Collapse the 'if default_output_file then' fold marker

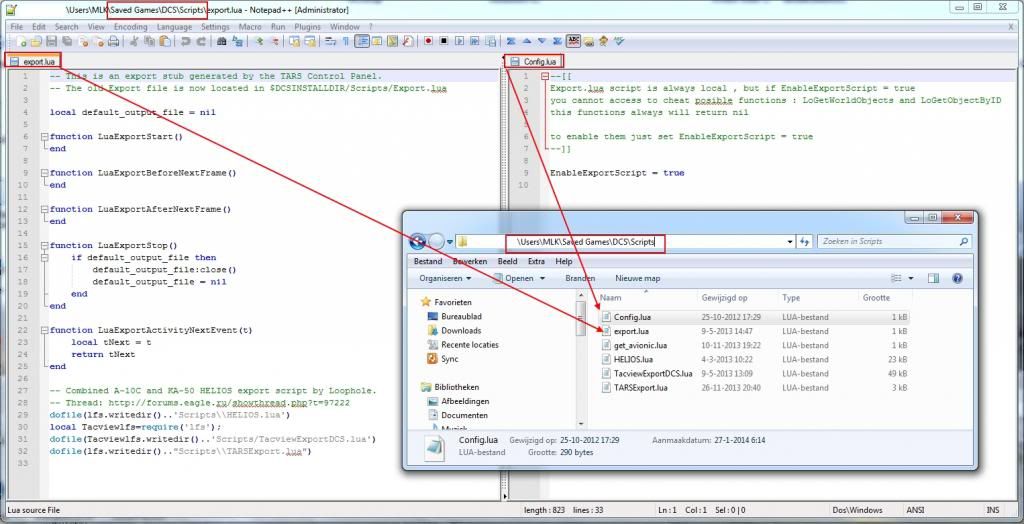[x=44, y=258]
